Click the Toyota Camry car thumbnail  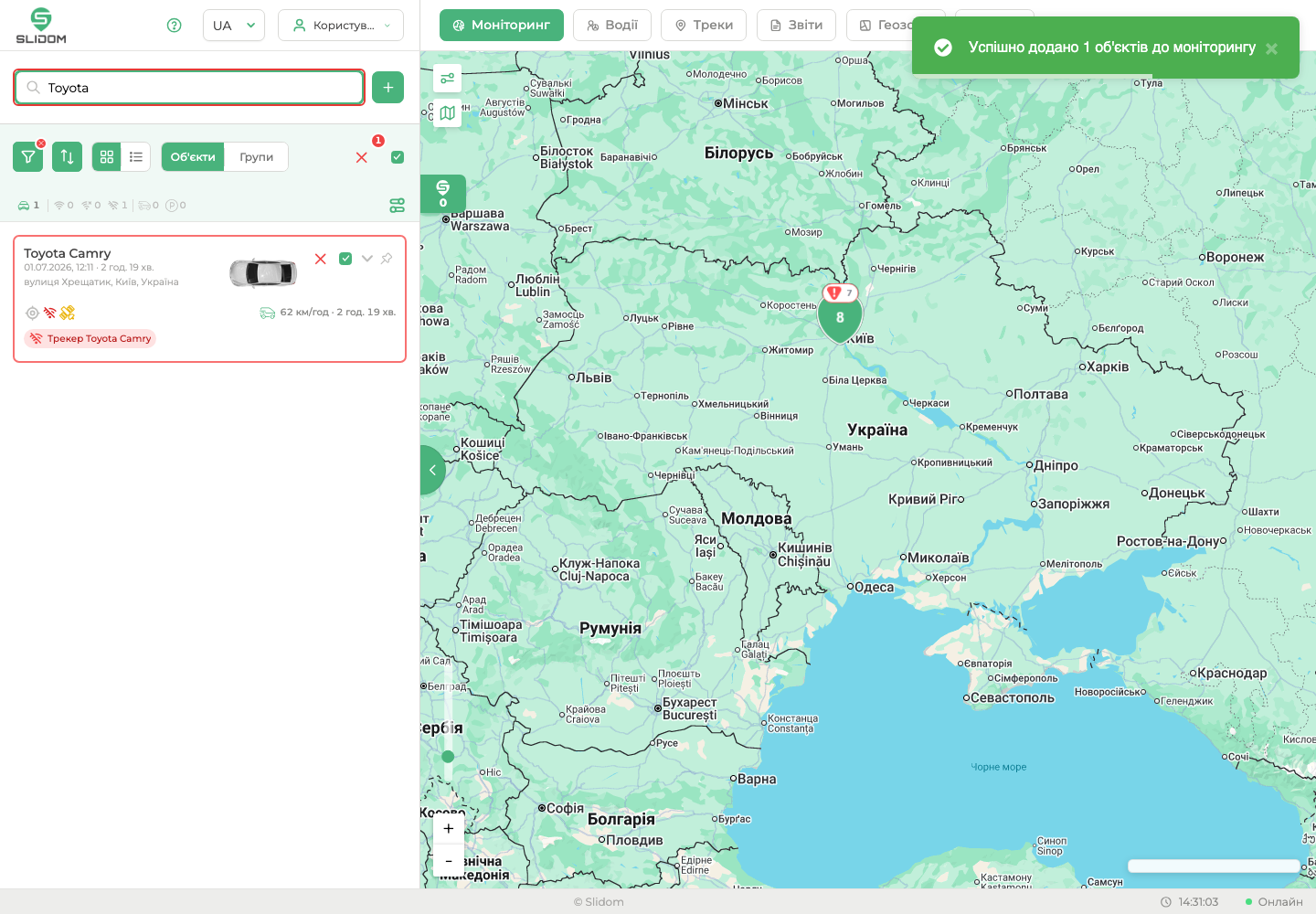pos(263,272)
